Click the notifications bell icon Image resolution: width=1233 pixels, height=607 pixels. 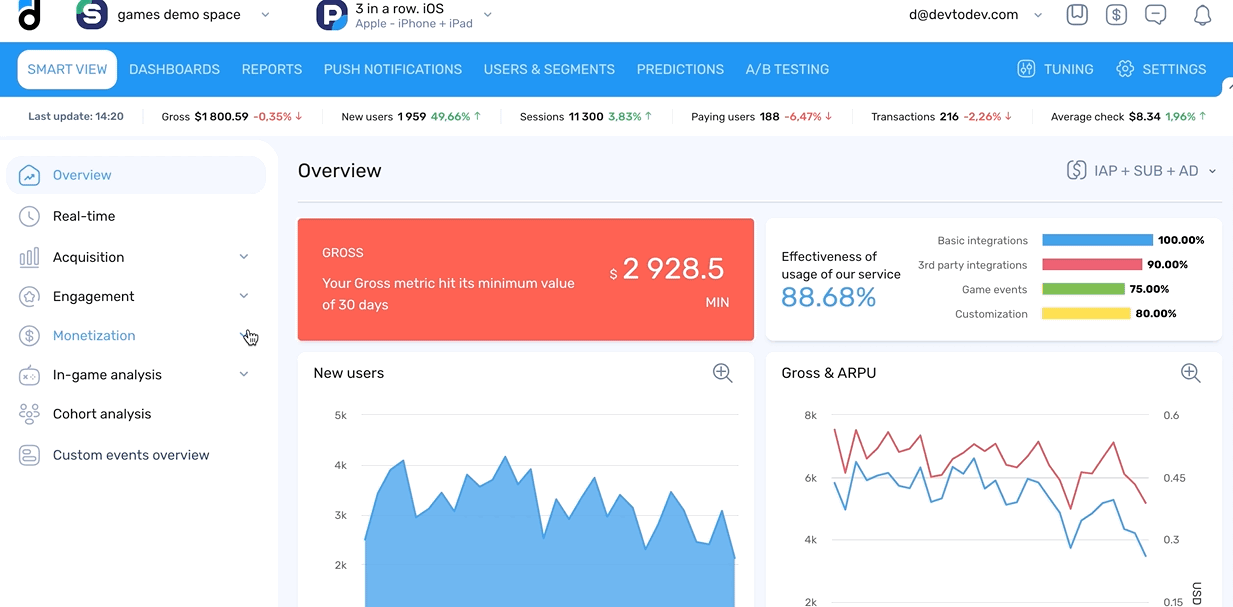(1202, 15)
